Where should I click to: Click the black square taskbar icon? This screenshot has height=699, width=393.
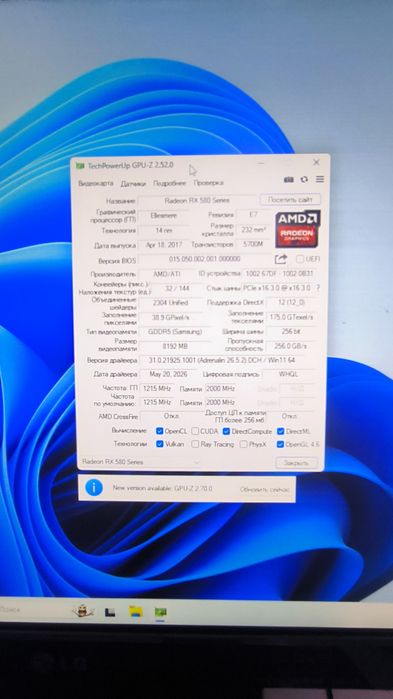tap(110, 612)
